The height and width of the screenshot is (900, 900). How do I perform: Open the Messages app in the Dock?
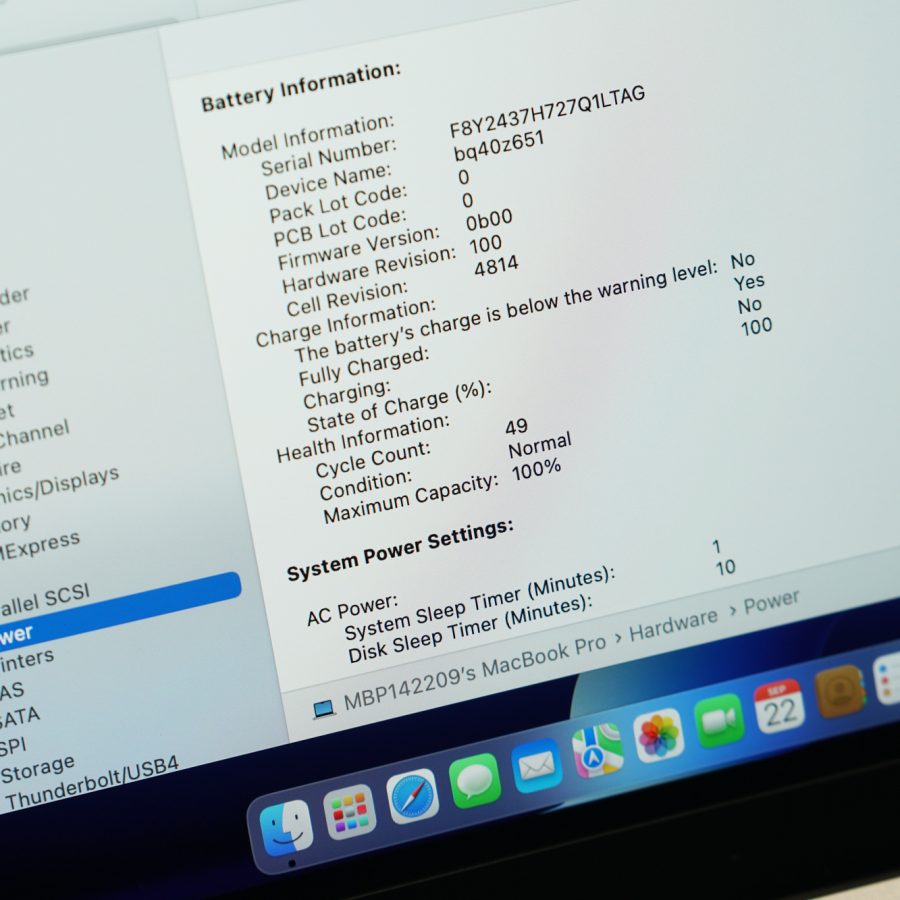pyautogui.click(x=475, y=781)
